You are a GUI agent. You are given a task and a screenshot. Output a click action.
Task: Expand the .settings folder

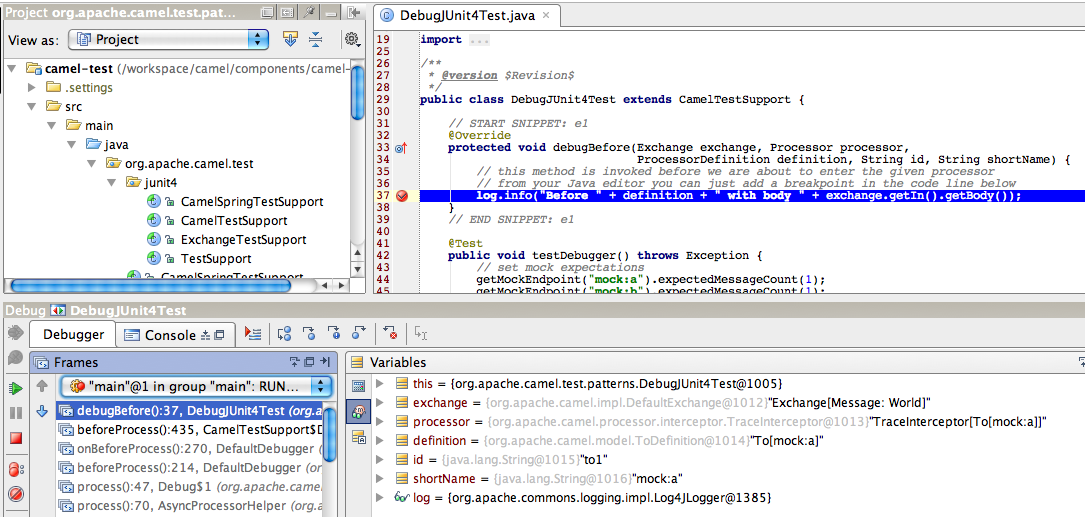pos(33,88)
